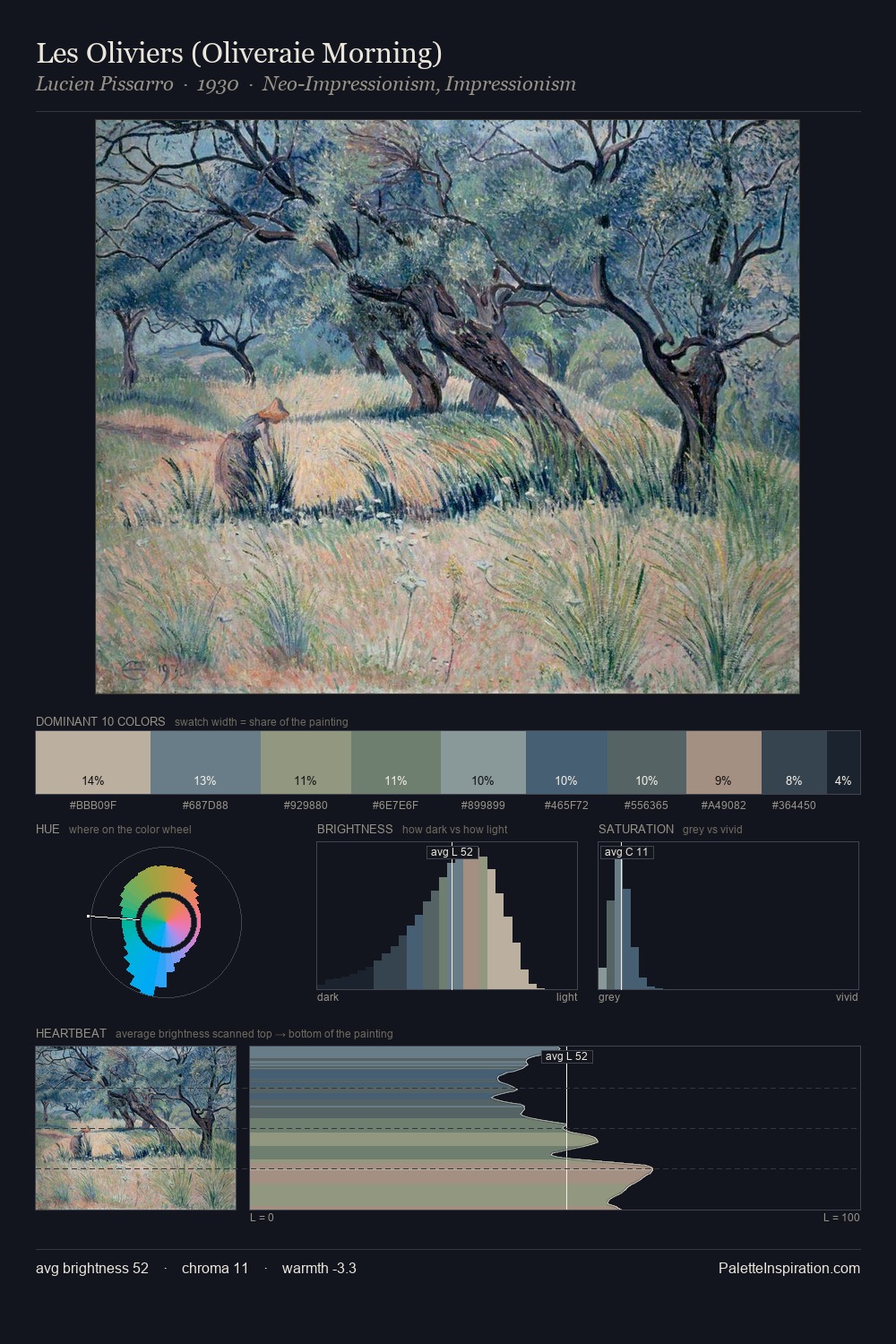
Task: Click the 'L = 100' axis label
Action: [841, 1218]
